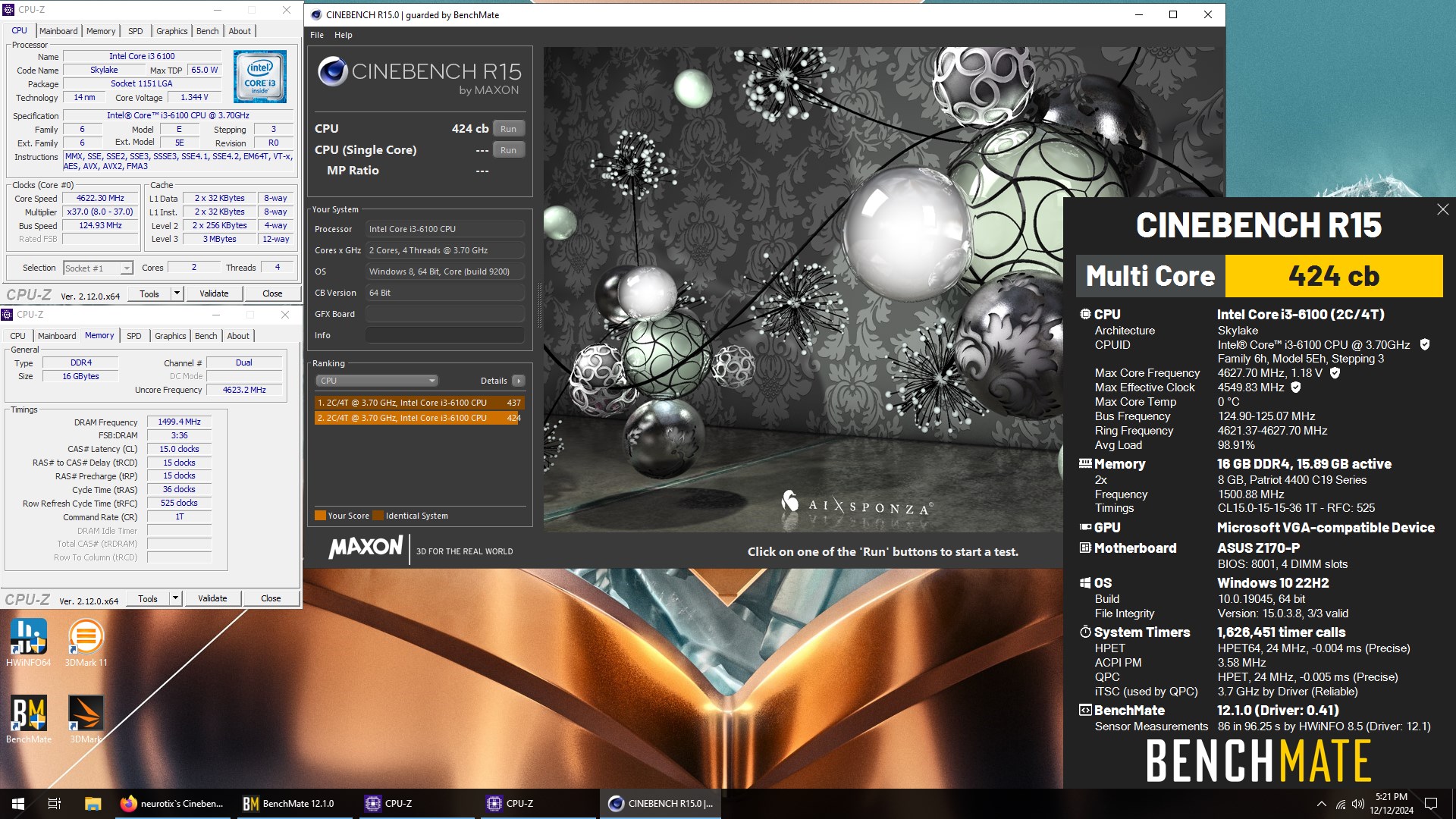Switch to Mainboard tab in top CPU-Z
1456x819 pixels.
tap(58, 31)
